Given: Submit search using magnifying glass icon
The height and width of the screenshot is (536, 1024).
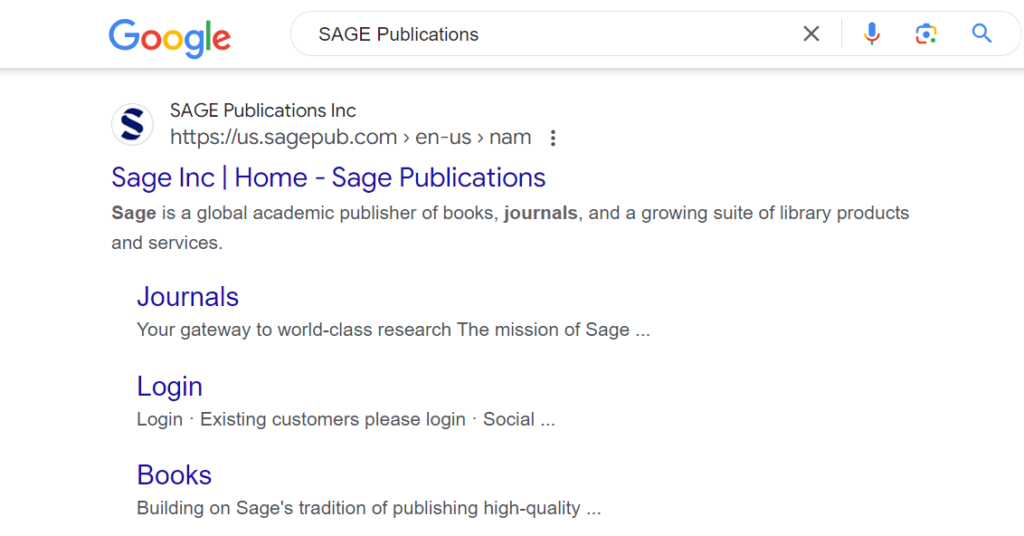Looking at the screenshot, I should tap(982, 33).
